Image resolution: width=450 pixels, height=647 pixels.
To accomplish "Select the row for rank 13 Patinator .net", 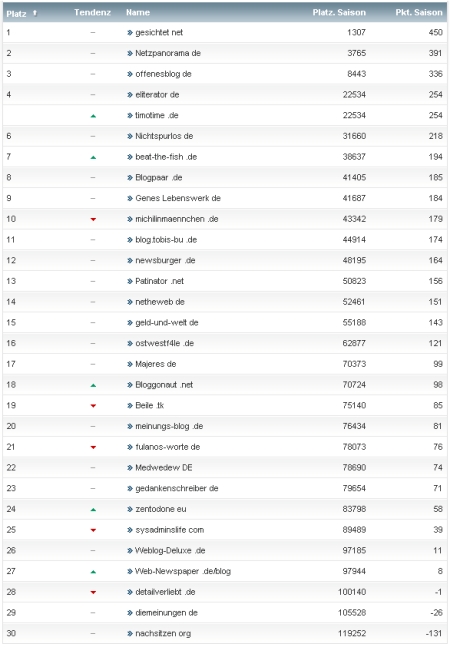I will pyautogui.click(x=225, y=281).
